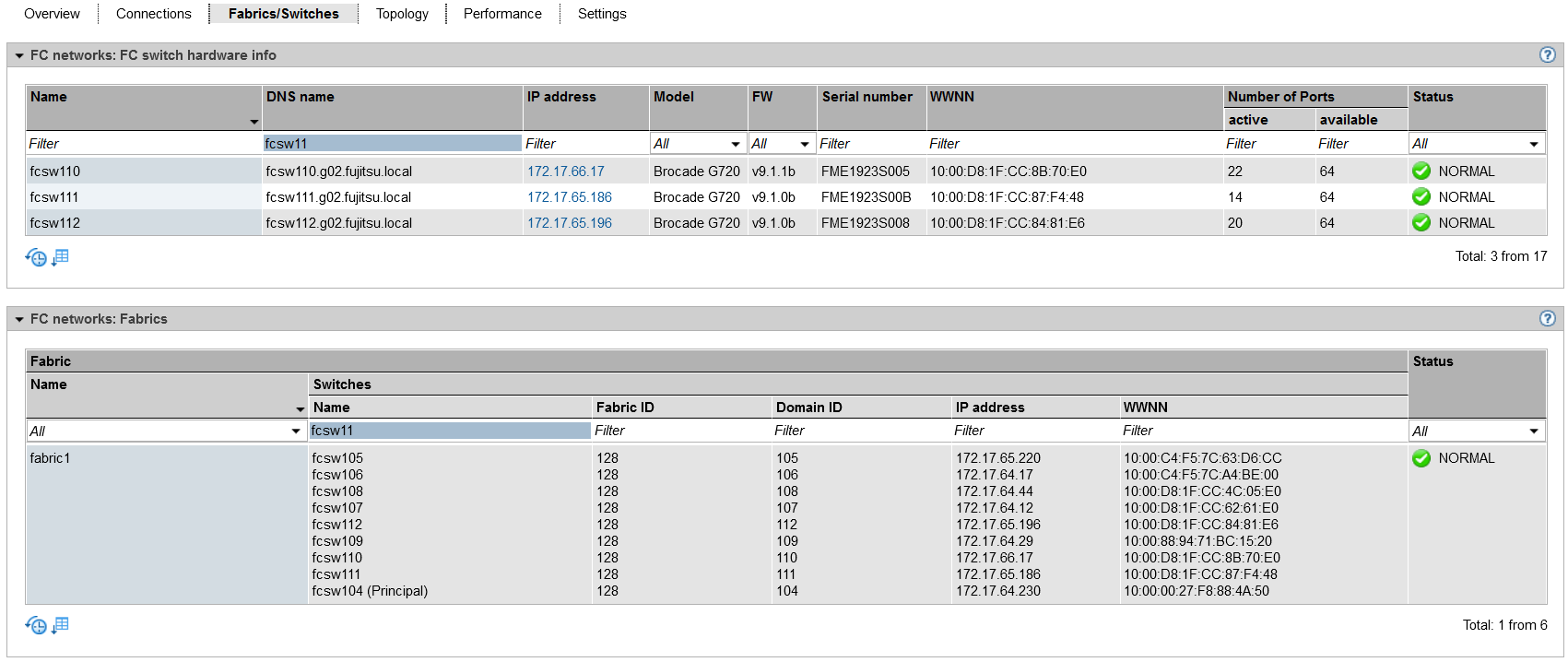Open the Performance tab
The height and width of the screenshot is (662, 1568).
point(502,14)
